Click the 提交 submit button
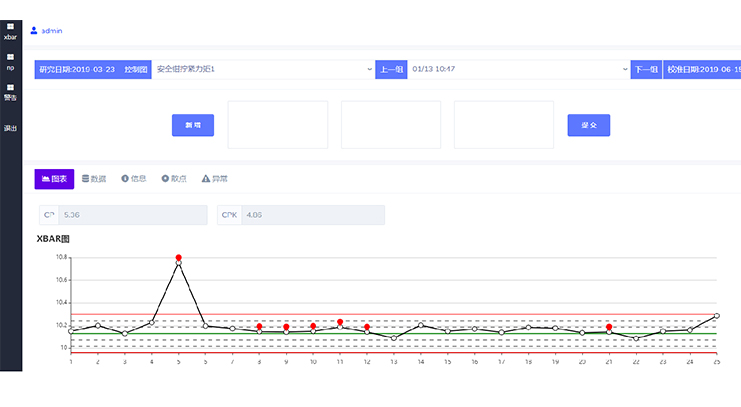The width and height of the screenshot is (741, 407). click(588, 125)
